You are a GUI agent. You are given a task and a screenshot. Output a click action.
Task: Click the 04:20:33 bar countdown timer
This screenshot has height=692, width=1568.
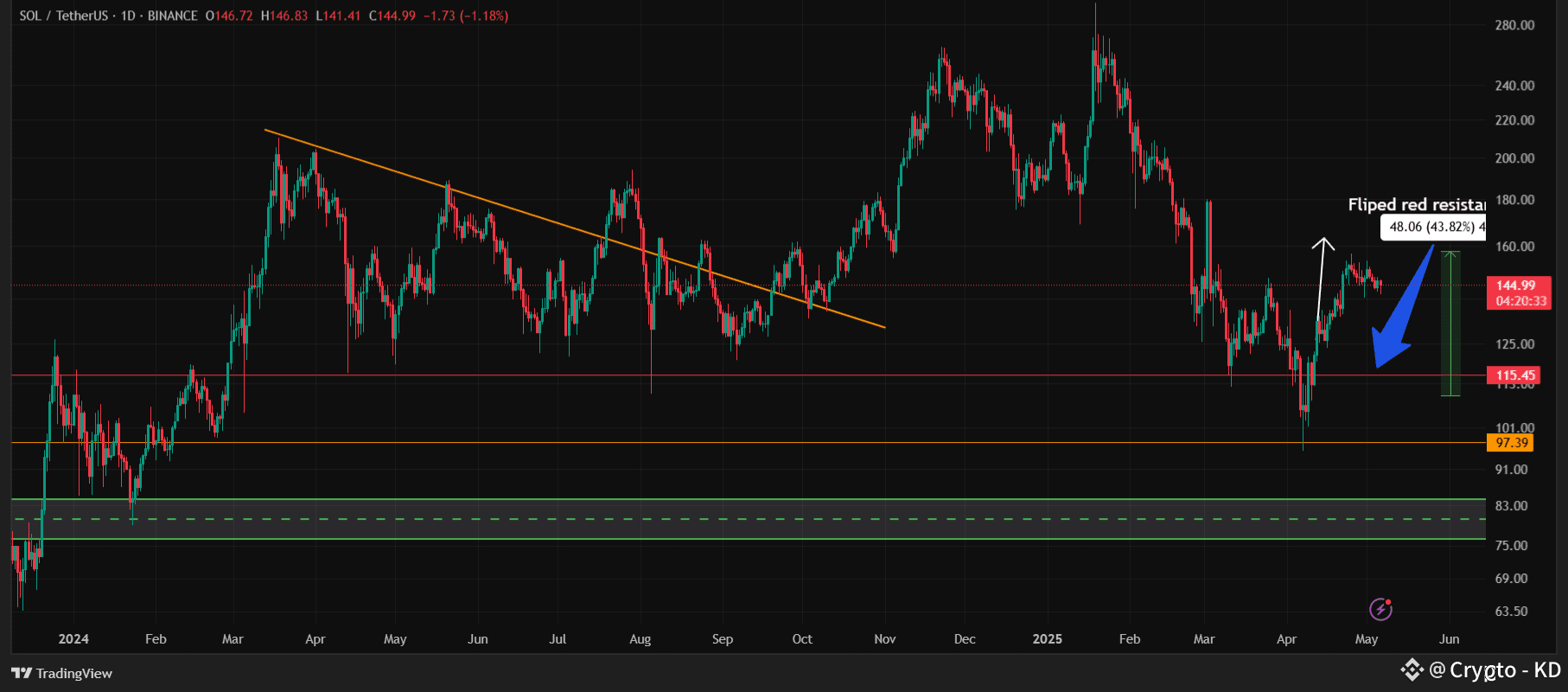tap(1520, 301)
